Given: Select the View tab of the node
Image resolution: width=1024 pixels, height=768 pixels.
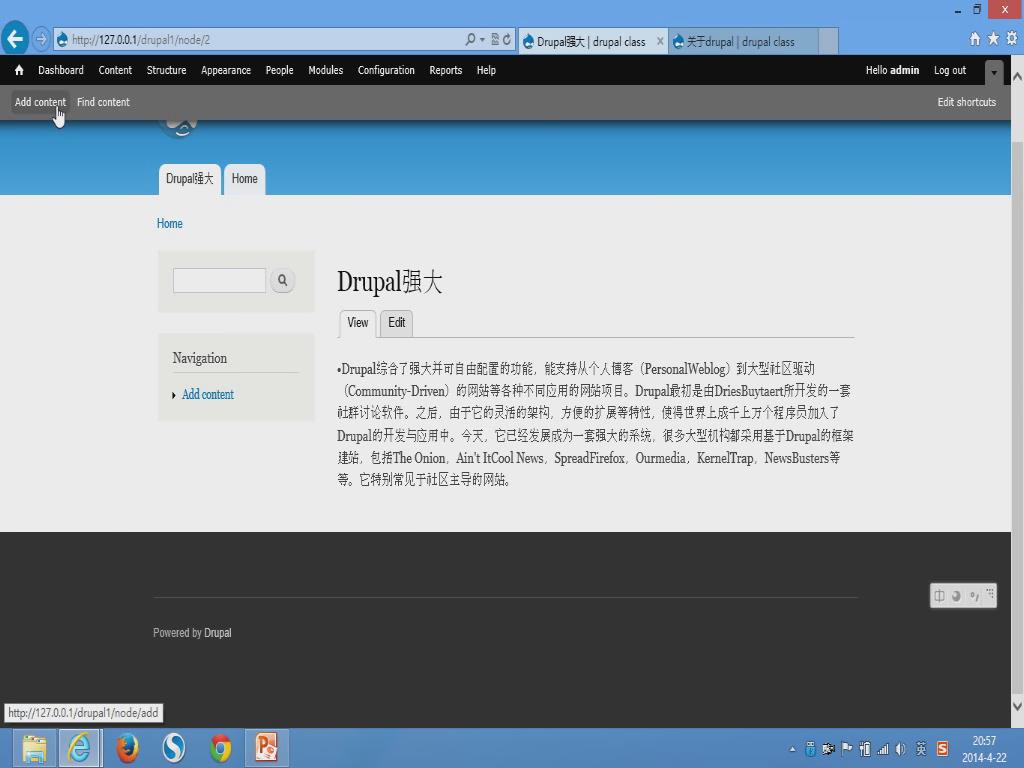Looking at the screenshot, I should click(x=358, y=323).
